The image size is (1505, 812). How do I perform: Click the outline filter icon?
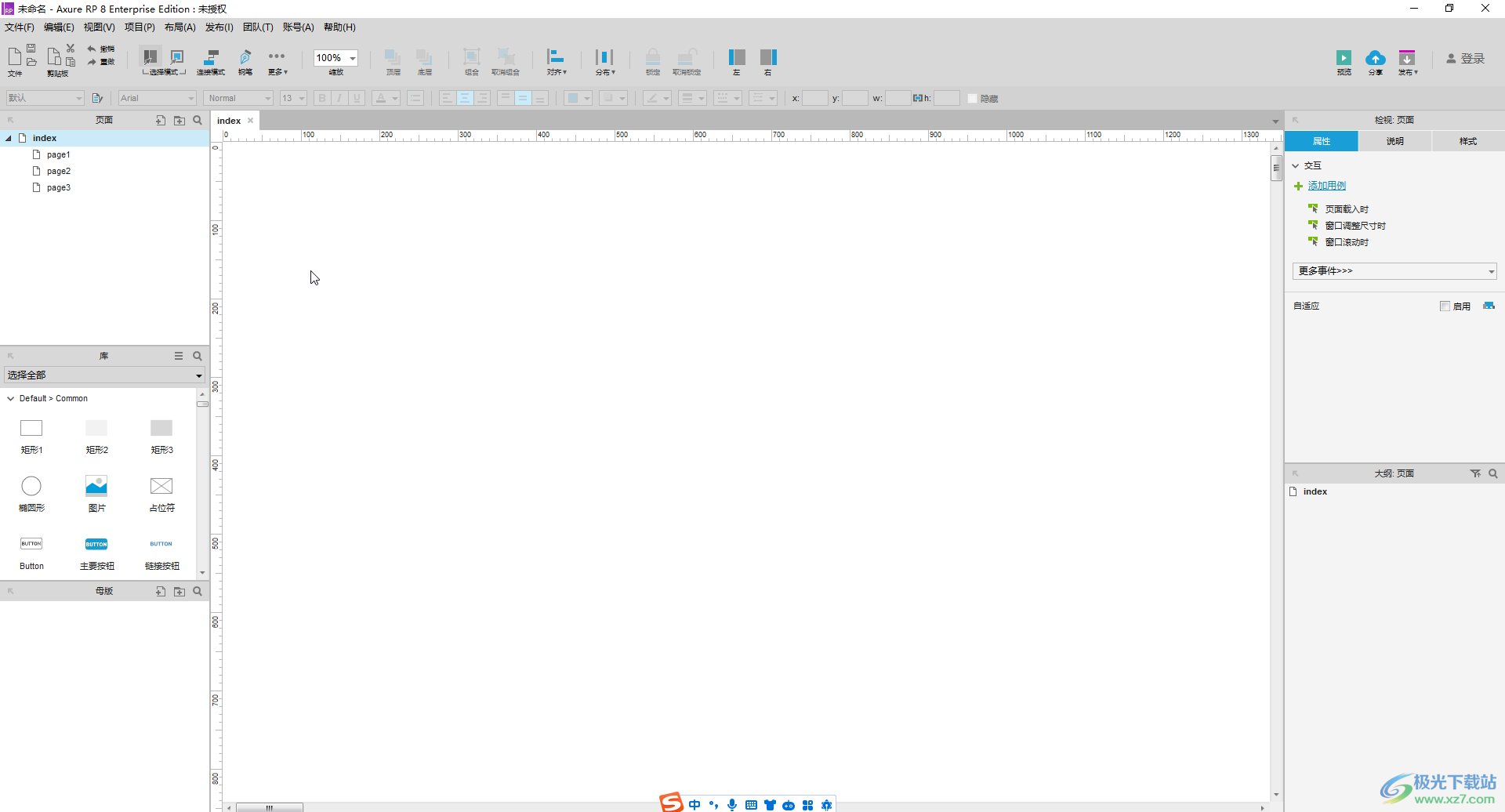click(x=1475, y=473)
